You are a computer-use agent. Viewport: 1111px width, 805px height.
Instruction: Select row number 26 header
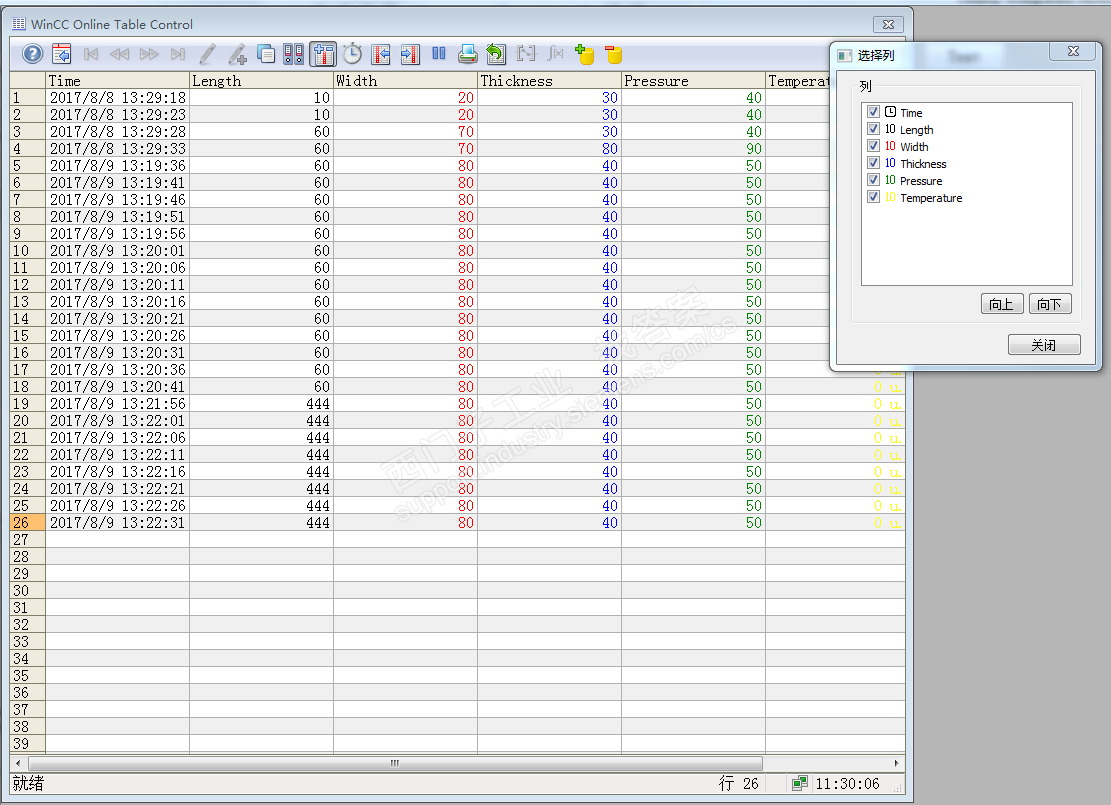click(28, 522)
